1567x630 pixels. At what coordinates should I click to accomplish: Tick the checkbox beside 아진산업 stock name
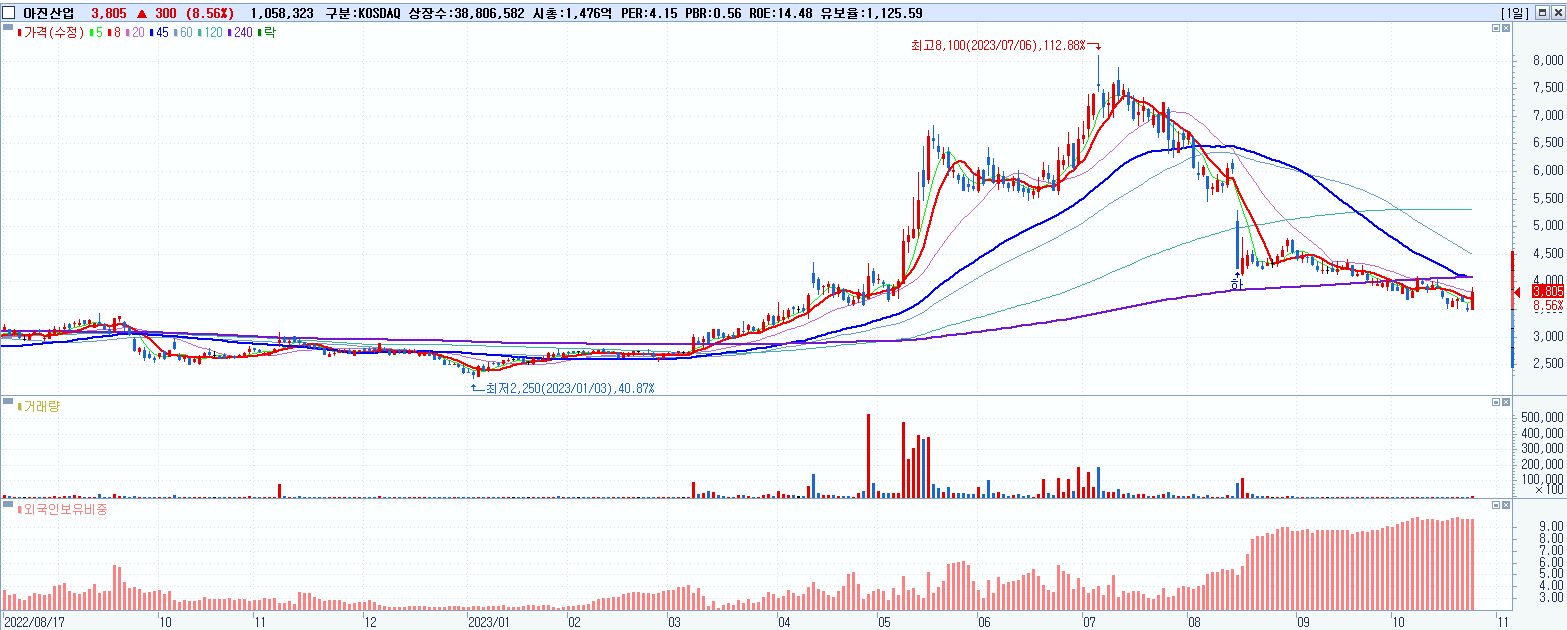[10, 12]
